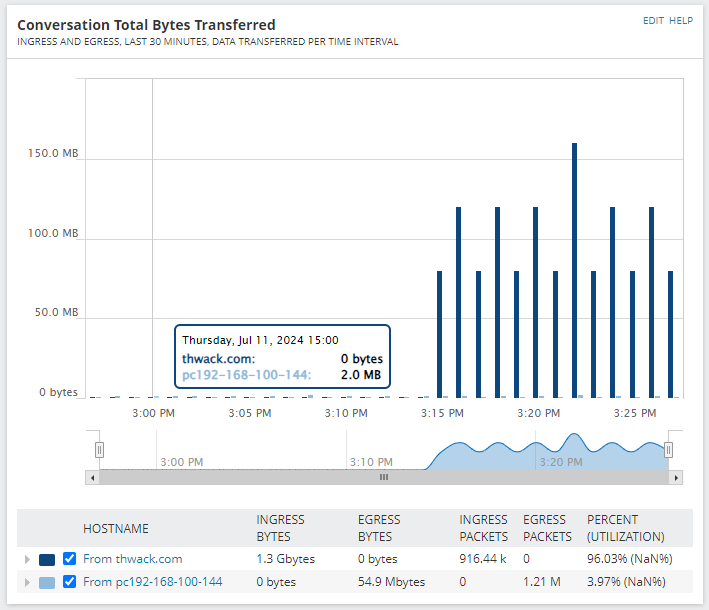
Task: Click the tallest bar in the chart
Action: click(x=574, y=270)
